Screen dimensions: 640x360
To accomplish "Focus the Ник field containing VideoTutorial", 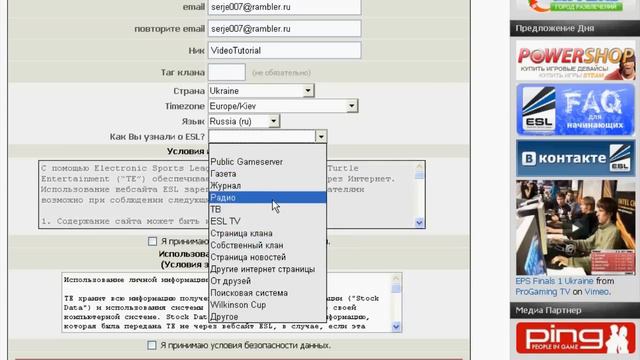I will point(284,51).
